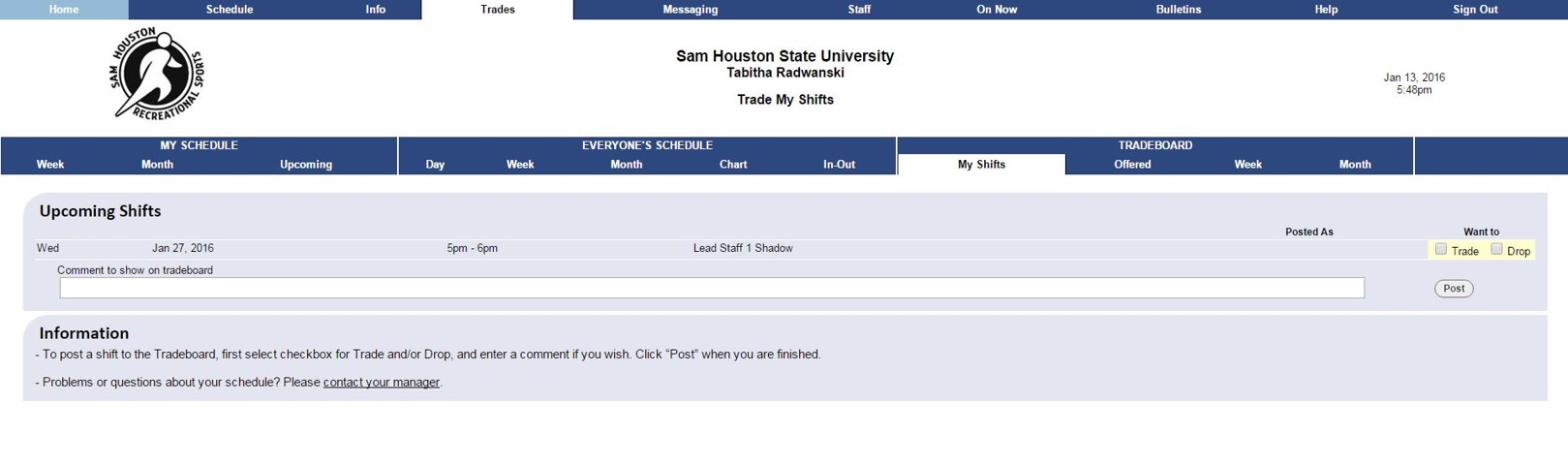Switch to Tradeboard Offered tab

[x=1132, y=165]
